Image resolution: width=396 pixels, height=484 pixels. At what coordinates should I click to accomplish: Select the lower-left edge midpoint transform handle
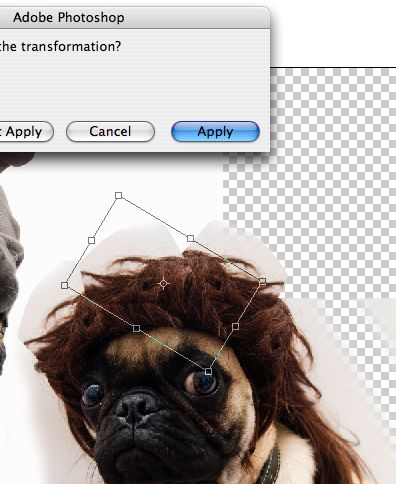pos(136,329)
